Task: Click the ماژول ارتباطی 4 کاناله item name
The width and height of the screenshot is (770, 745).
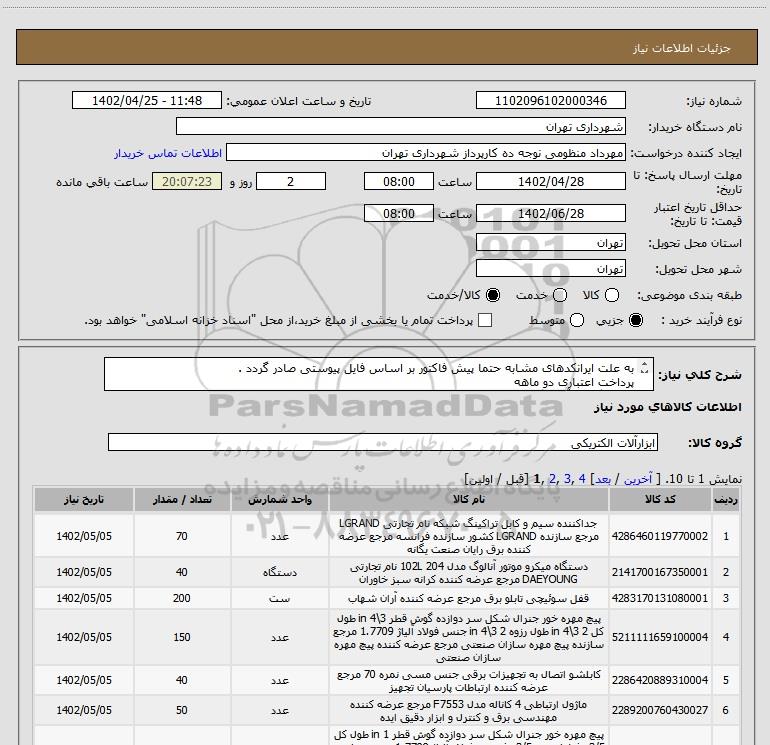Action: coord(468,711)
